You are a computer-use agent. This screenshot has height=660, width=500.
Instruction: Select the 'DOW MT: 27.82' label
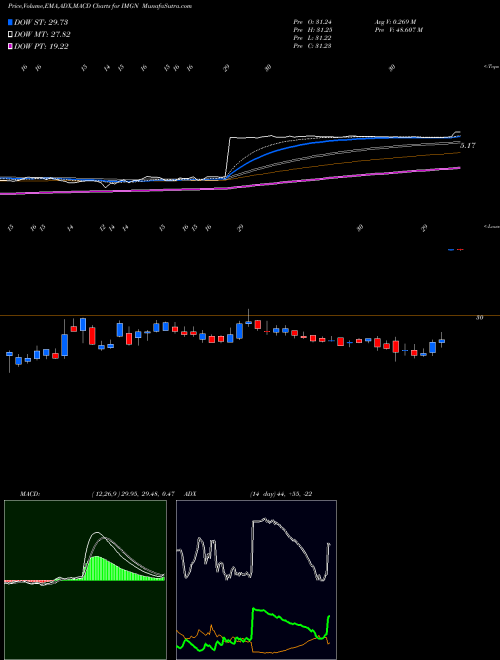click(42, 35)
